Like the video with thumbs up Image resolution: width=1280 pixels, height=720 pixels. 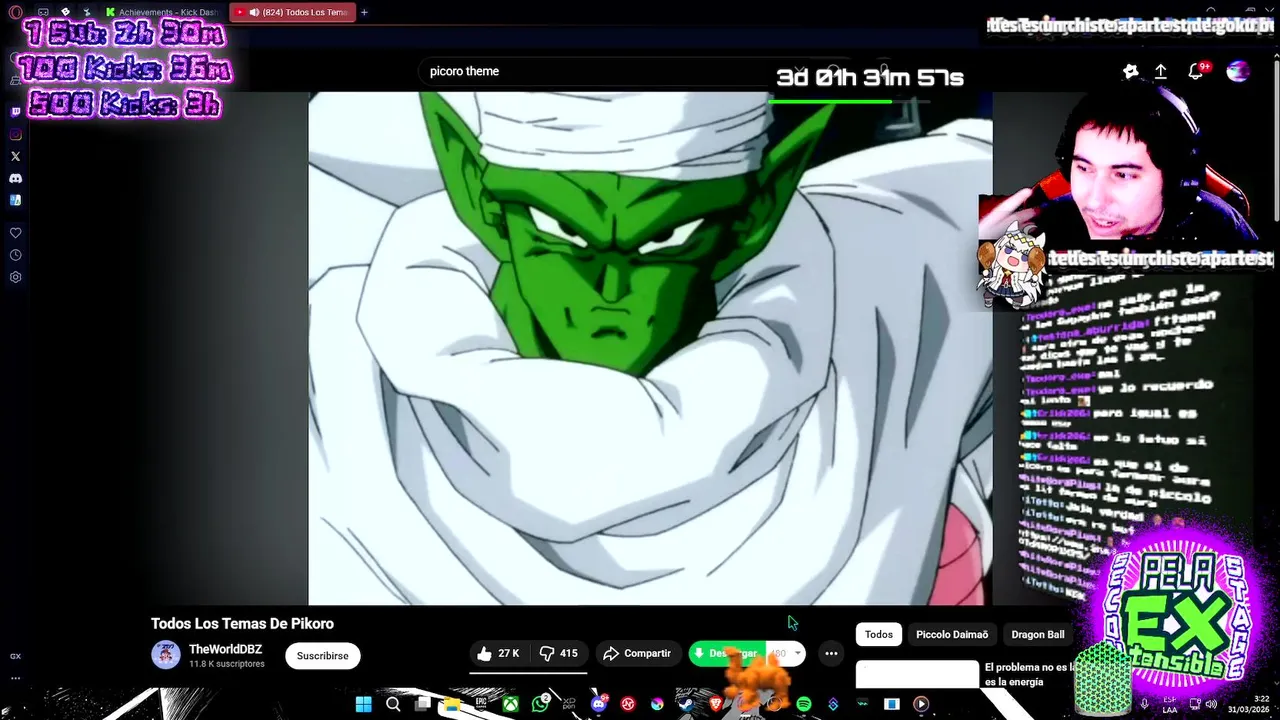click(x=498, y=653)
